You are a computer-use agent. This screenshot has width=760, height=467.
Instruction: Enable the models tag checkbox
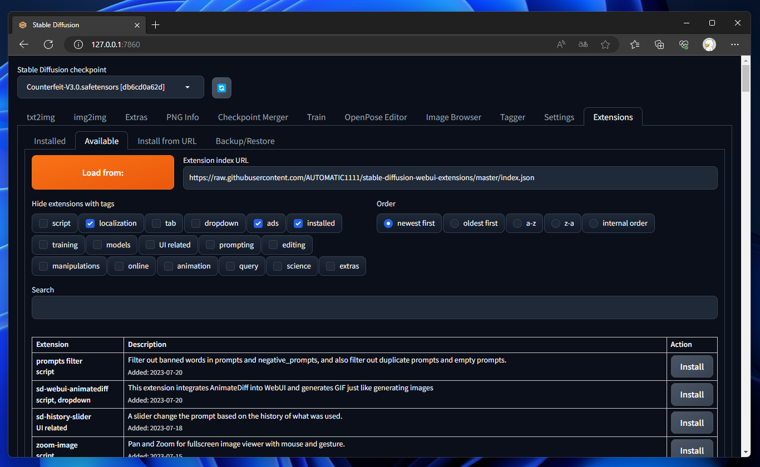point(97,245)
